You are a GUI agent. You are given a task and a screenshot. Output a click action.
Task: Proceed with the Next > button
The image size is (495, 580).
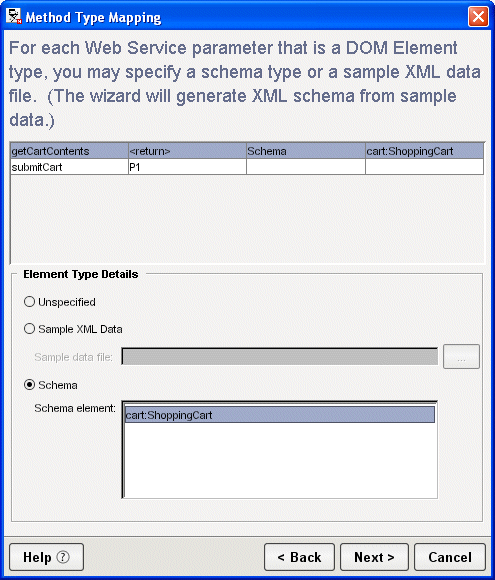[374, 557]
